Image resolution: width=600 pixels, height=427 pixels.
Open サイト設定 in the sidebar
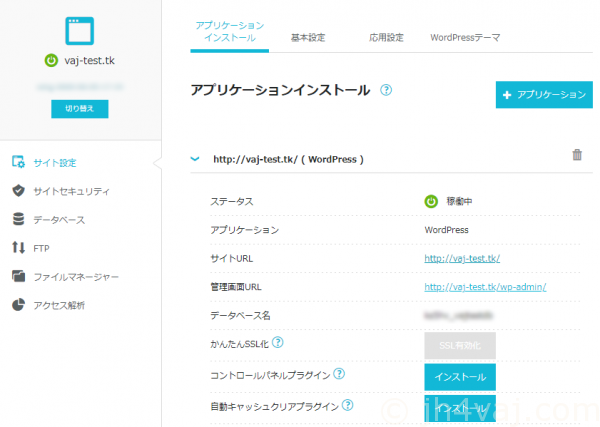(55, 162)
